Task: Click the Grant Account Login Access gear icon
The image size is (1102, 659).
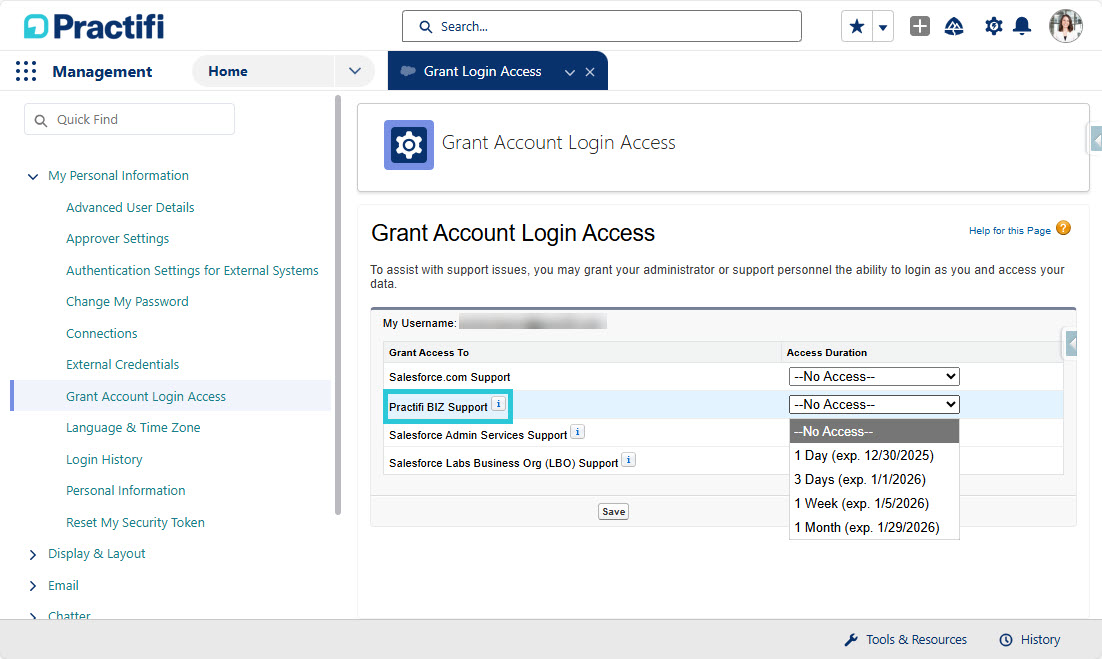Action: point(408,145)
